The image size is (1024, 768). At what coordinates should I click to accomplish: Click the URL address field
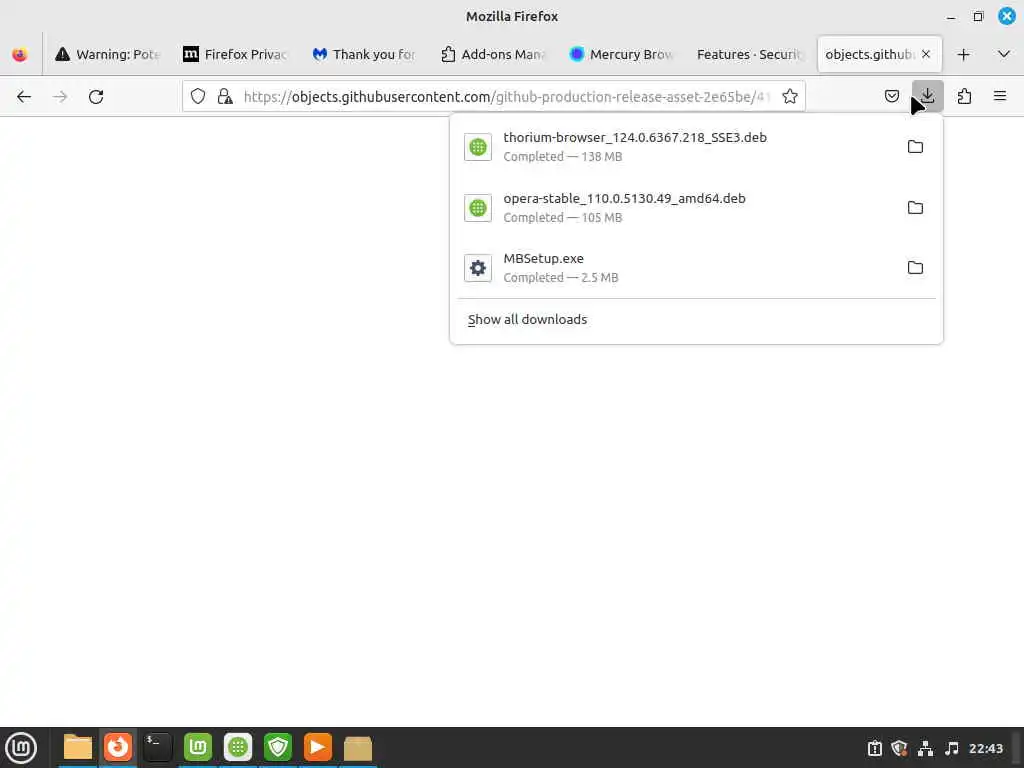pyautogui.click(x=506, y=97)
